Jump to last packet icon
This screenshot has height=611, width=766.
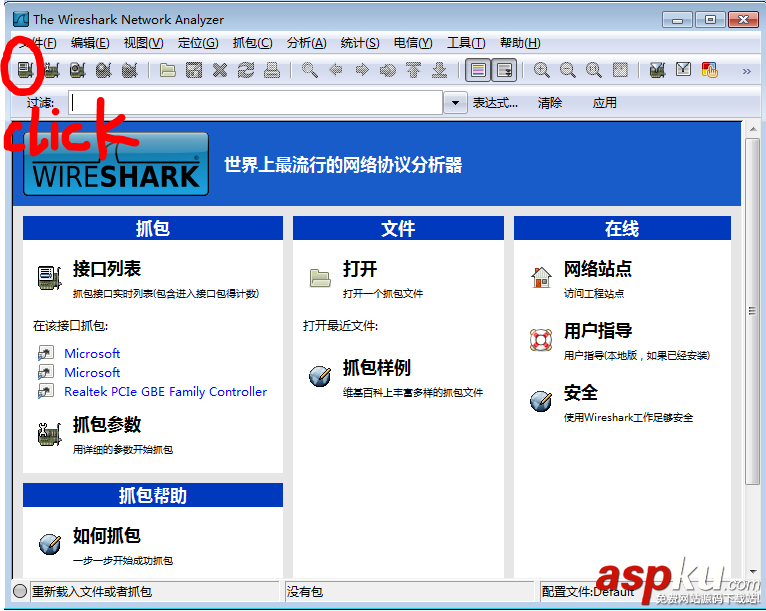[440, 70]
